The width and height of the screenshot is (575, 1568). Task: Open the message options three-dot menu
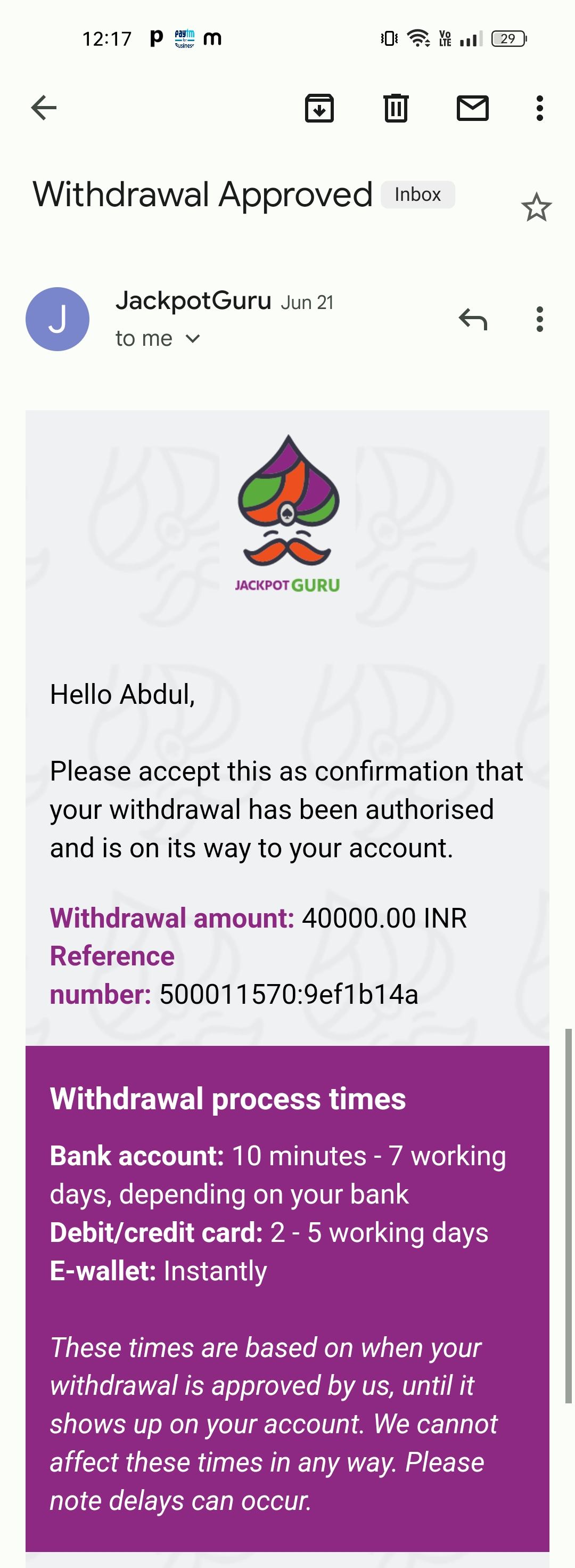pyautogui.click(x=539, y=319)
